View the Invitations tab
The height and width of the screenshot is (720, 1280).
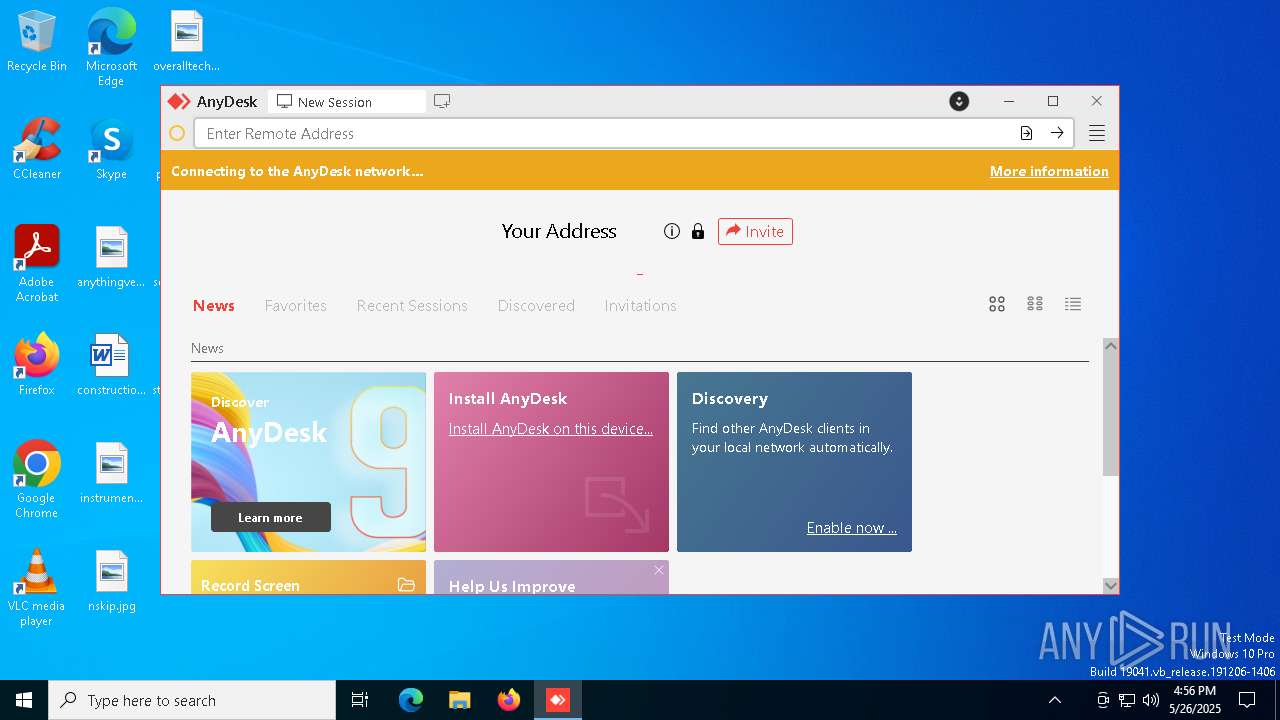[x=640, y=305]
